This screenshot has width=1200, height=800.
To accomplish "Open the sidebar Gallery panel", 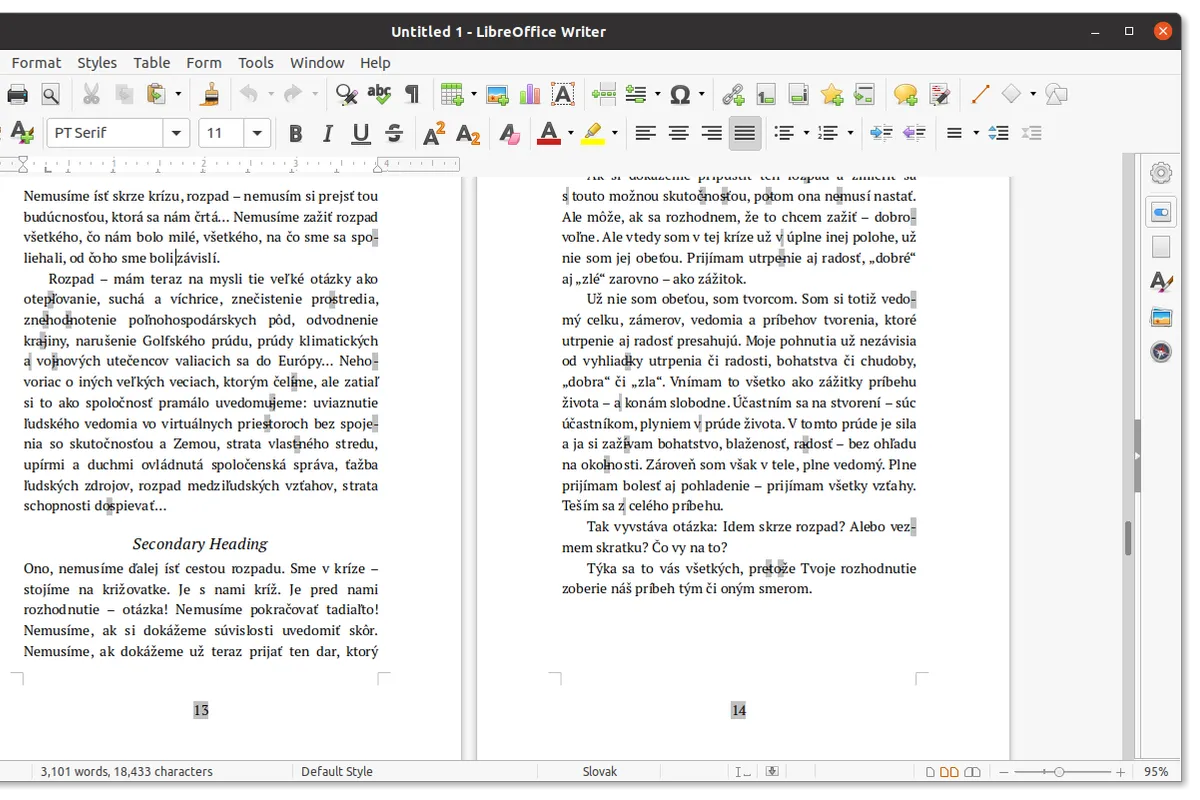I will (x=1160, y=318).
